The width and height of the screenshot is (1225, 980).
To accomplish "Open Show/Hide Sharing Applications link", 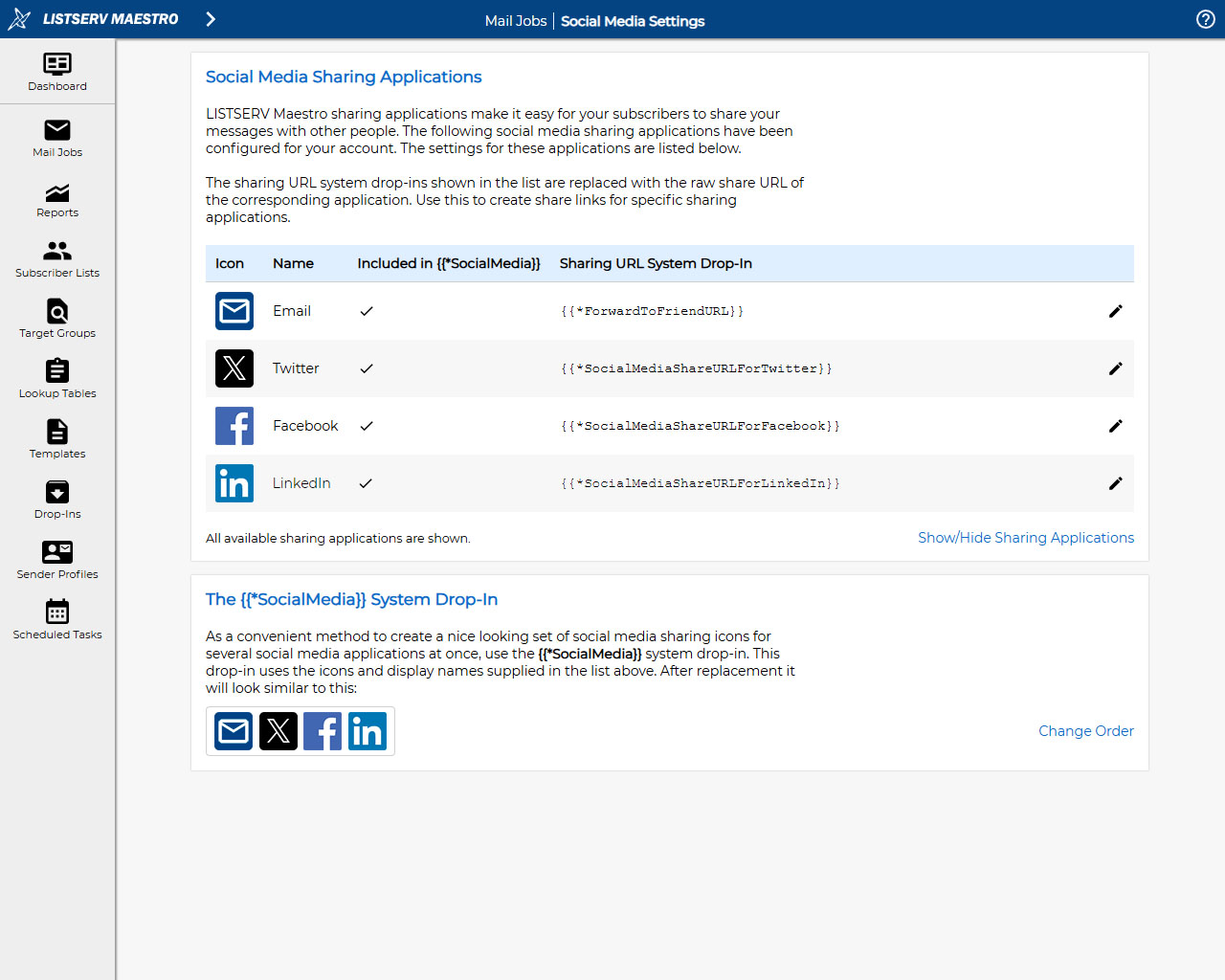I will pyautogui.click(x=1026, y=538).
